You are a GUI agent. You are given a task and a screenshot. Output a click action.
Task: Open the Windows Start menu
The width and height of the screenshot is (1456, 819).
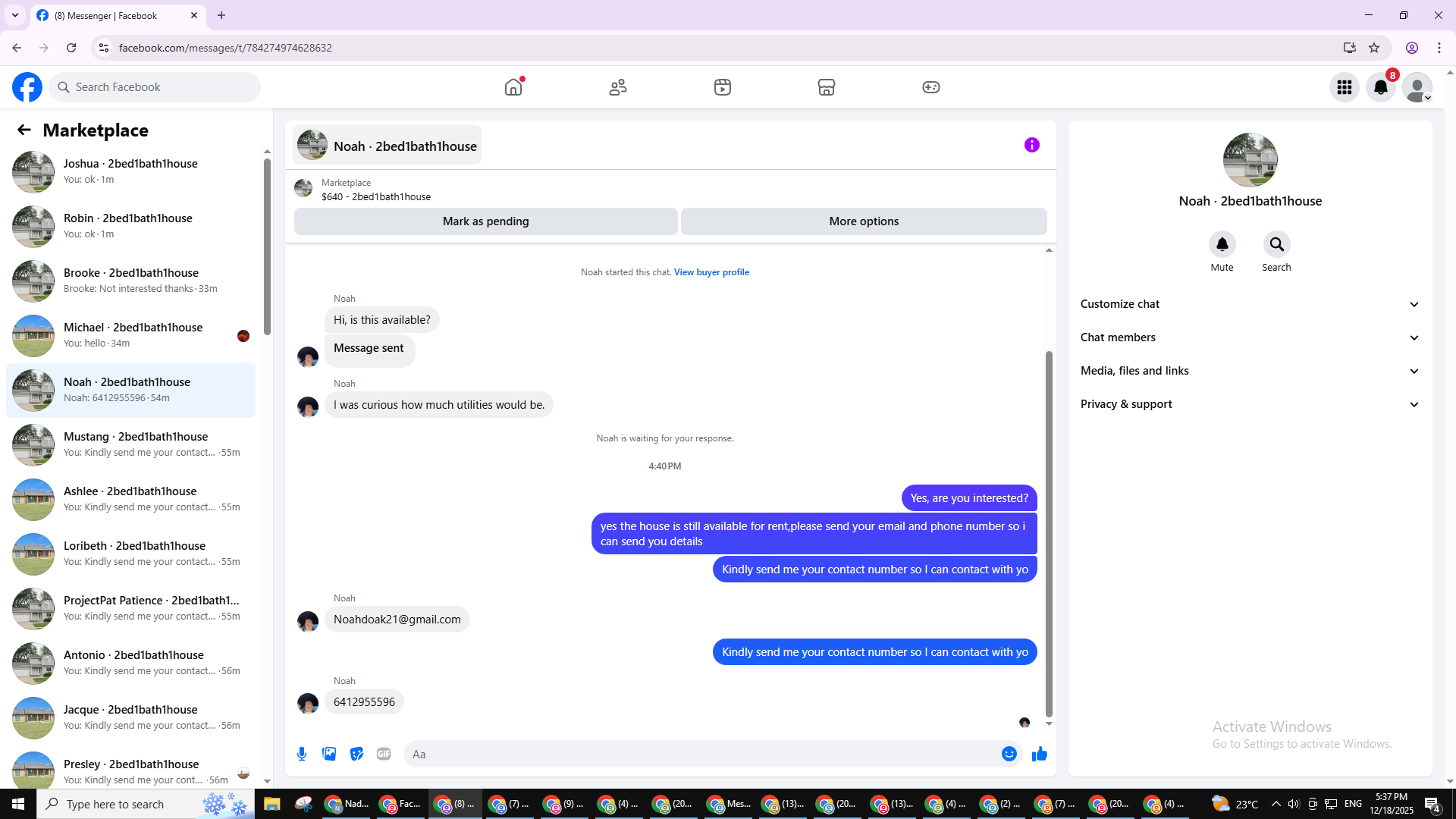(18, 804)
